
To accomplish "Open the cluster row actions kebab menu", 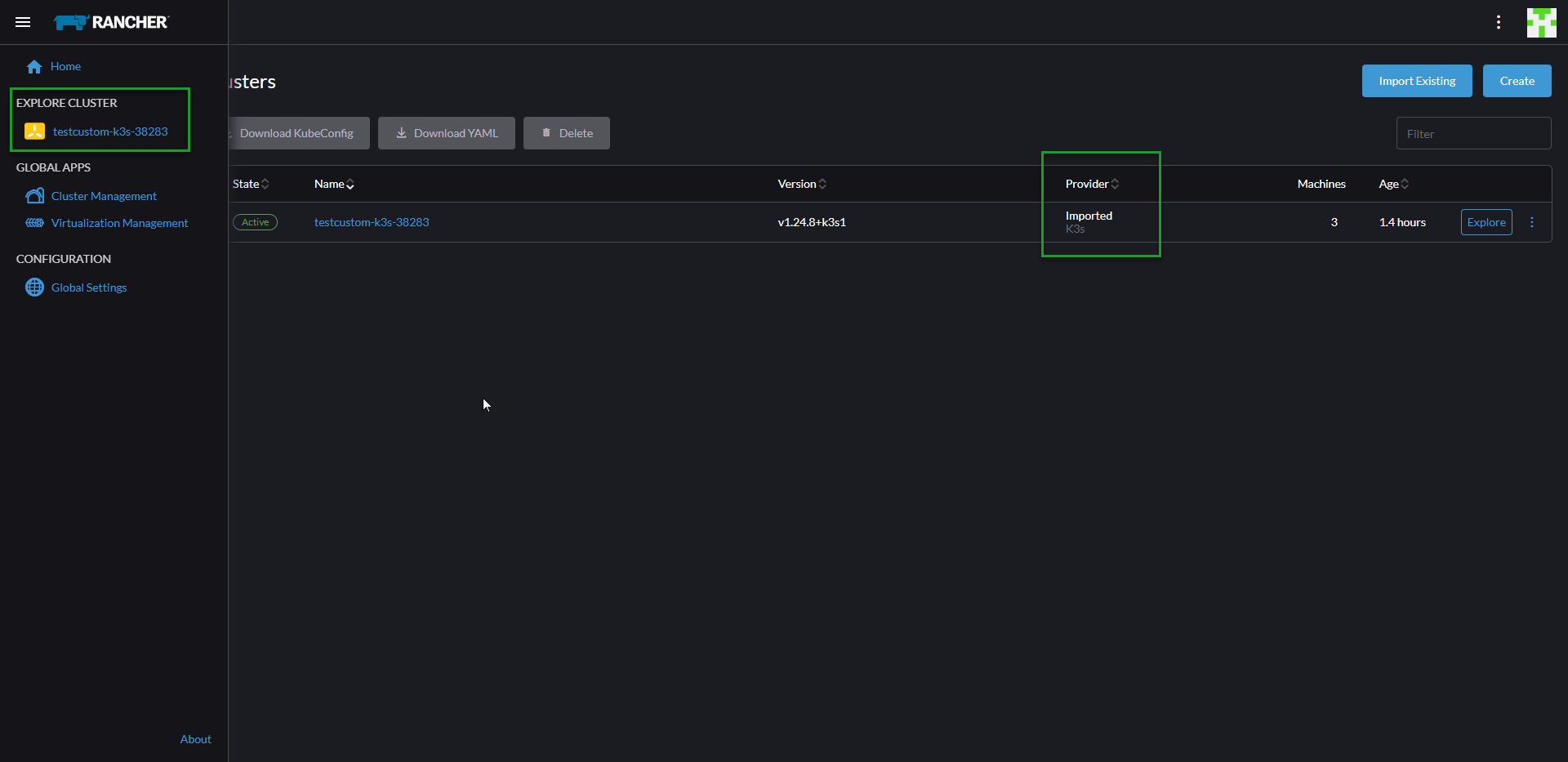I will 1532,221.
